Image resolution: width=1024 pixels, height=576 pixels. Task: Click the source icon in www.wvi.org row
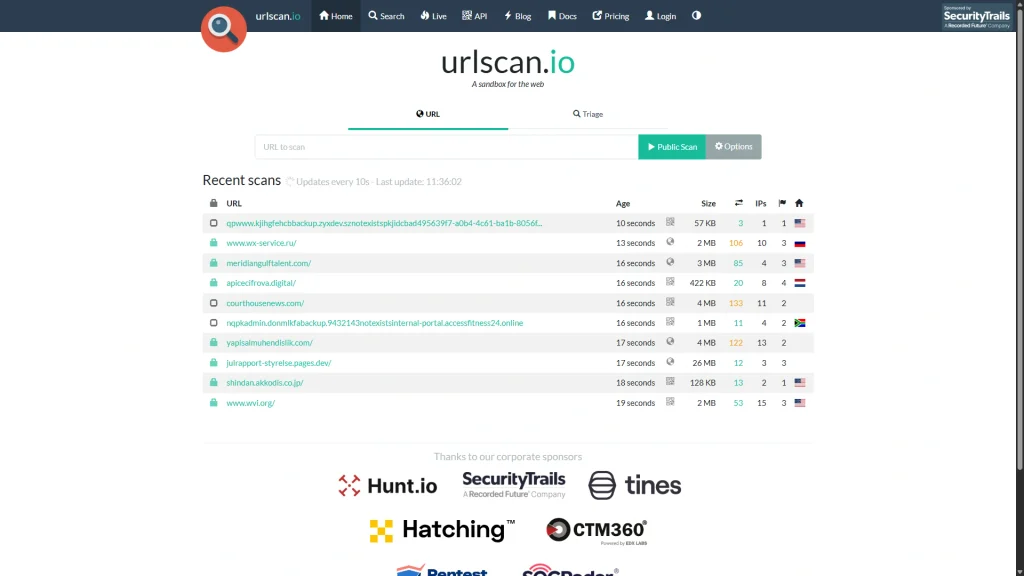click(x=670, y=402)
